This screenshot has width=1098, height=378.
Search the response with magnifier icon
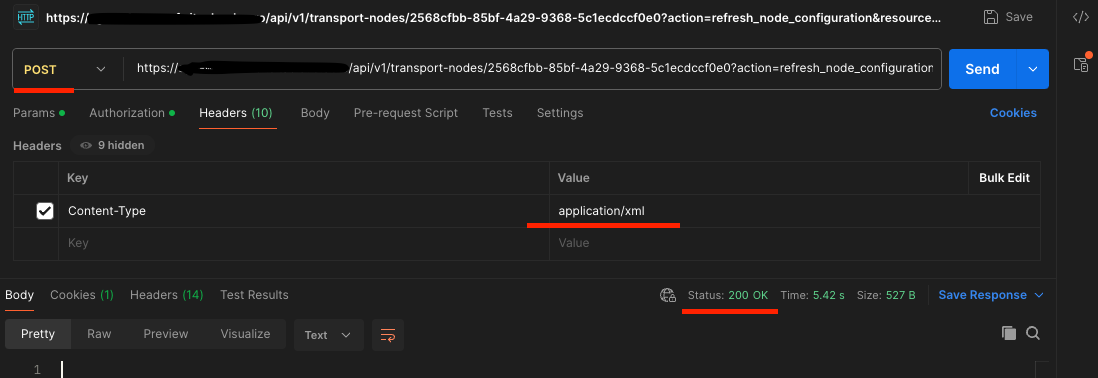click(x=1032, y=333)
